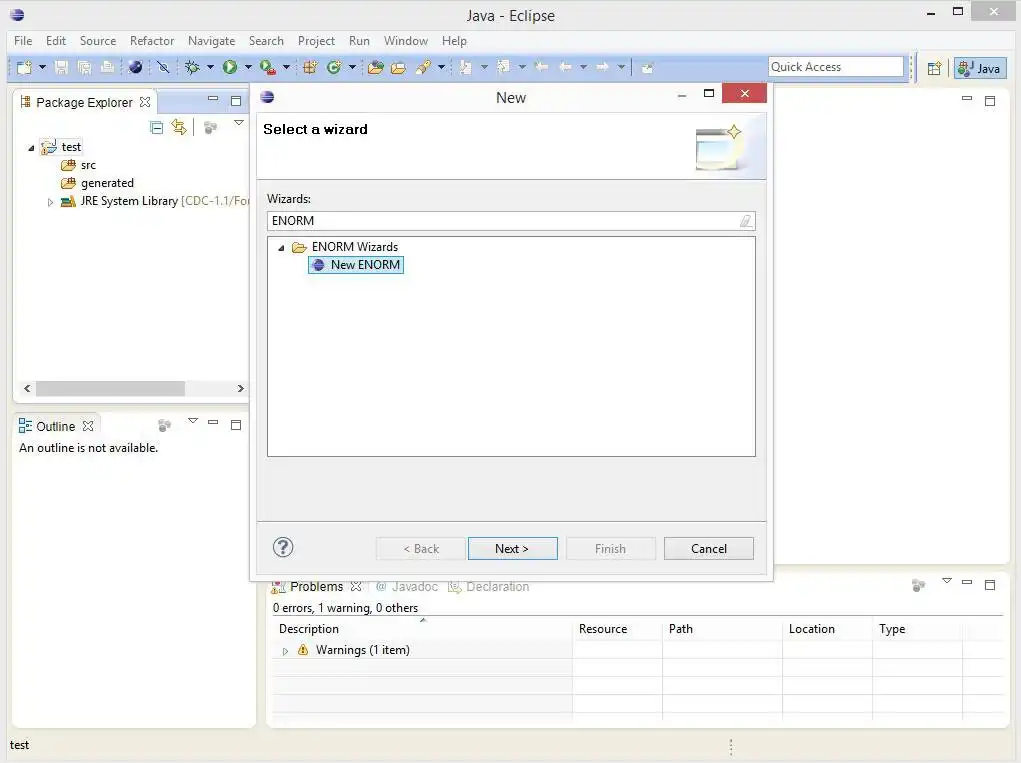Image resolution: width=1021 pixels, height=763 pixels.
Task: Open the Outline view menu triangle
Action: pos(193,421)
